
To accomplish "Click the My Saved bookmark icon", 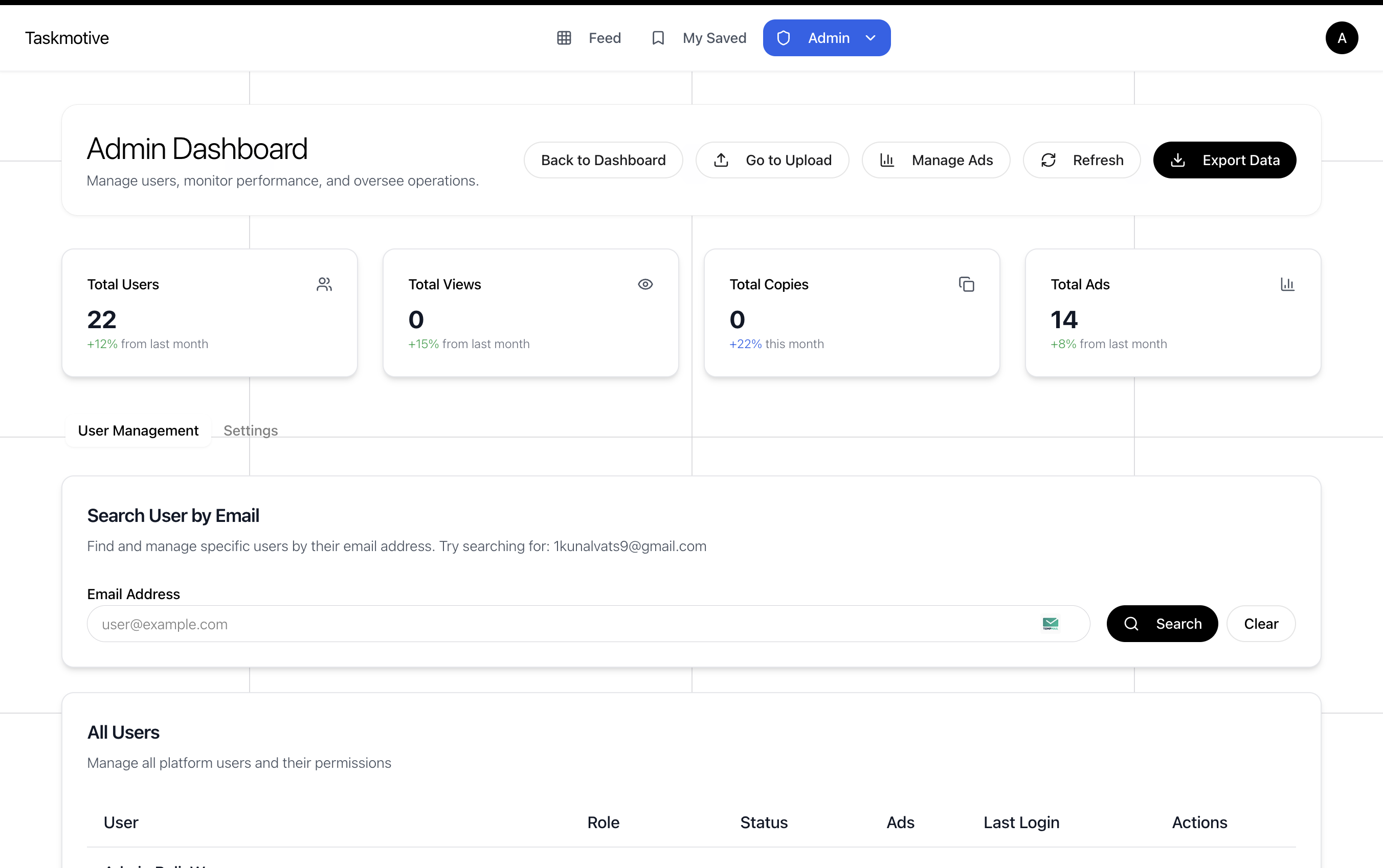I will (x=658, y=38).
